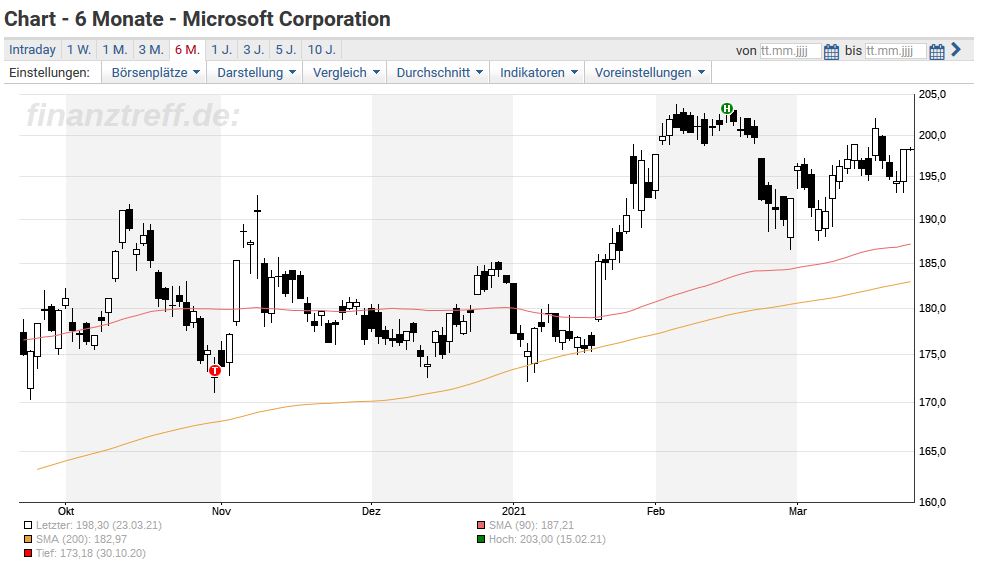Click the 'Dez' x-axis month label
981x572 pixels.
pos(371,511)
